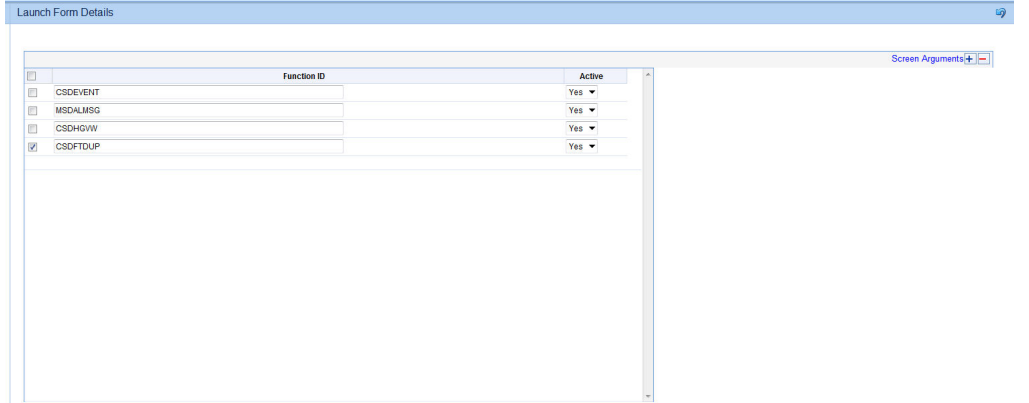The image size is (1029, 403).
Task: Click the MSDALMSG Function ID field
Action: coord(198,110)
